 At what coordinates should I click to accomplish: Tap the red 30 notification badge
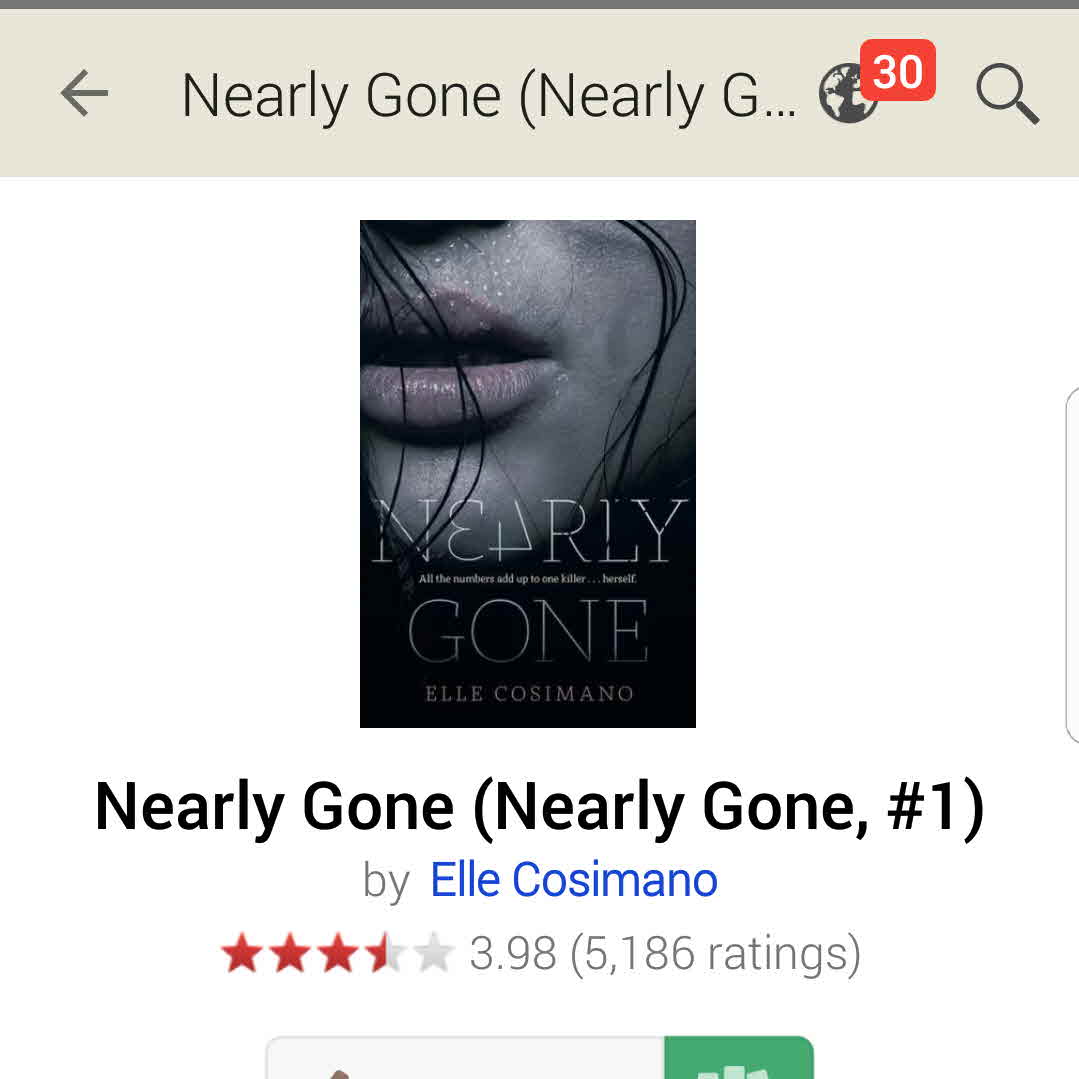coord(897,70)
